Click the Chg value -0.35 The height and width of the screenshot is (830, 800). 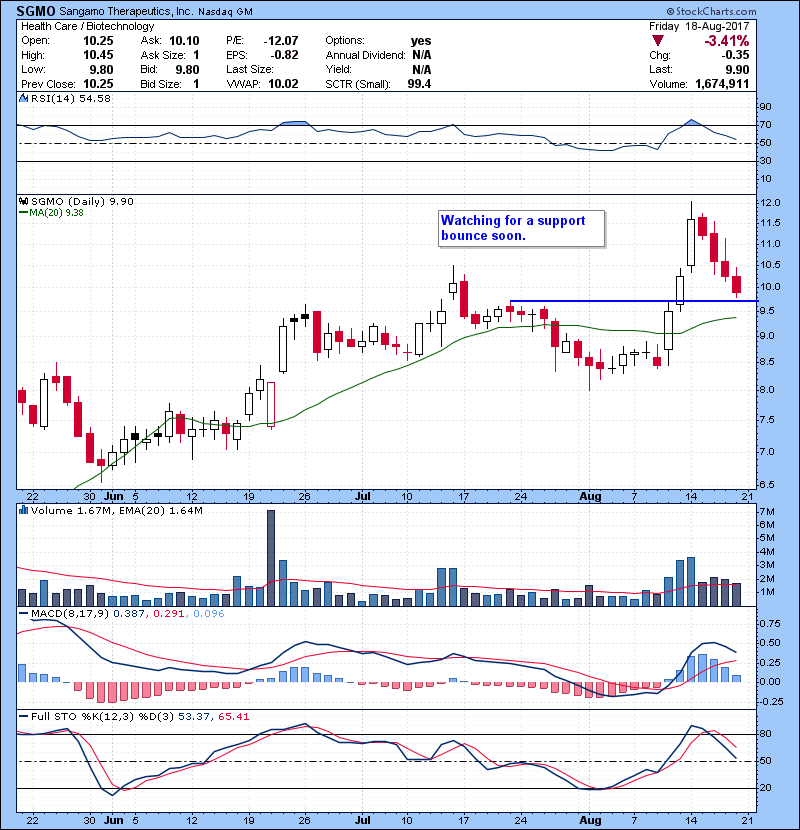[735, 55]
